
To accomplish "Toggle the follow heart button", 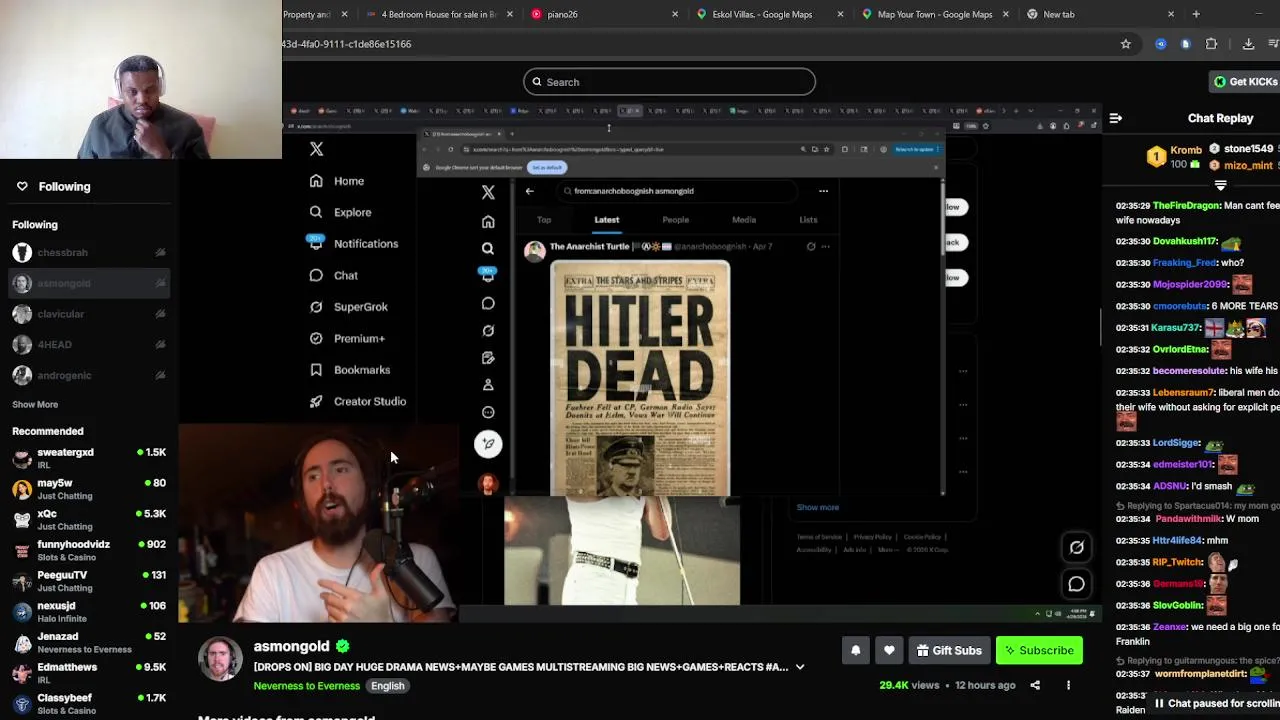I will [x=889, y=650].
